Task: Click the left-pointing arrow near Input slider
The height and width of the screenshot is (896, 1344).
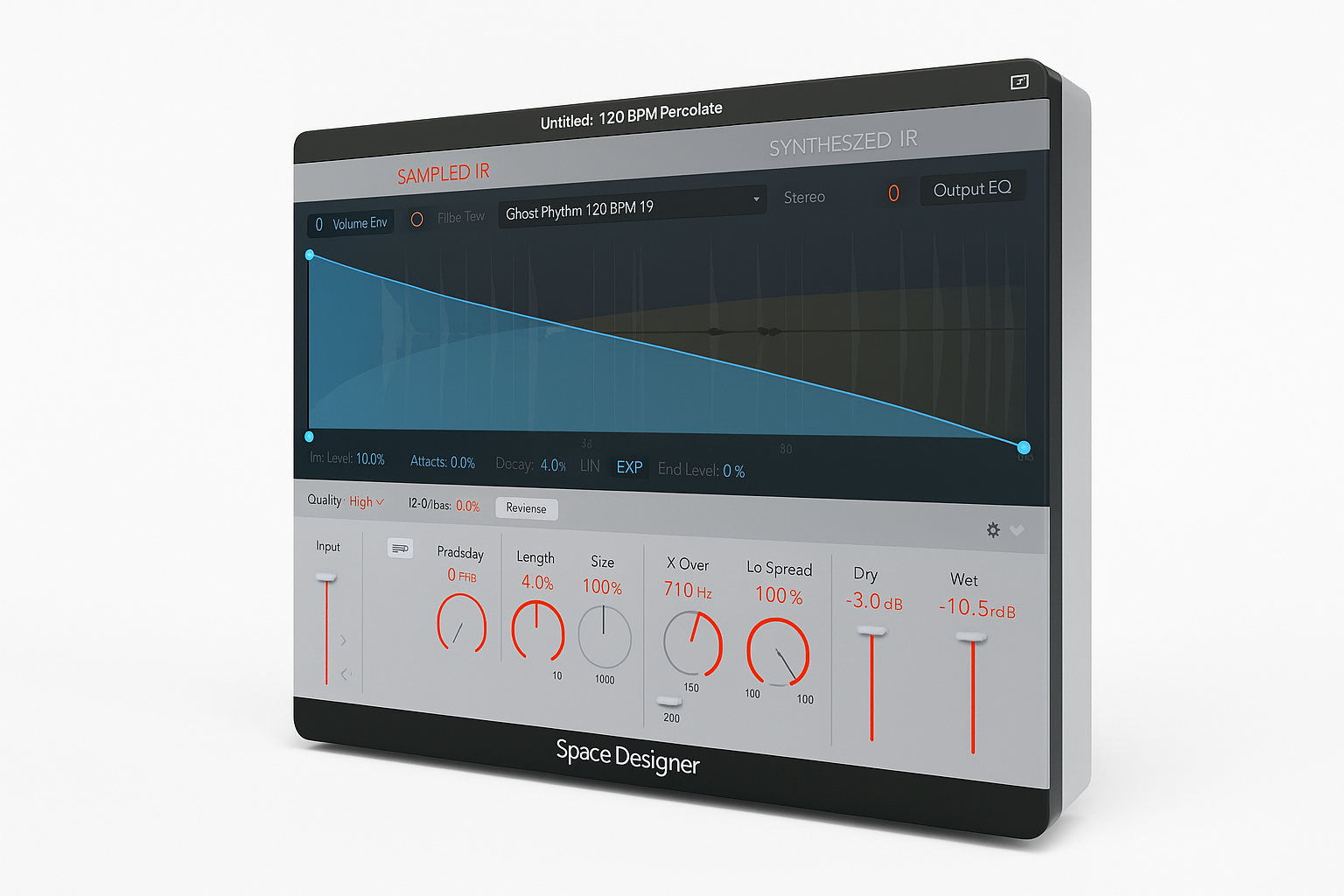Action: click(345, 674)
